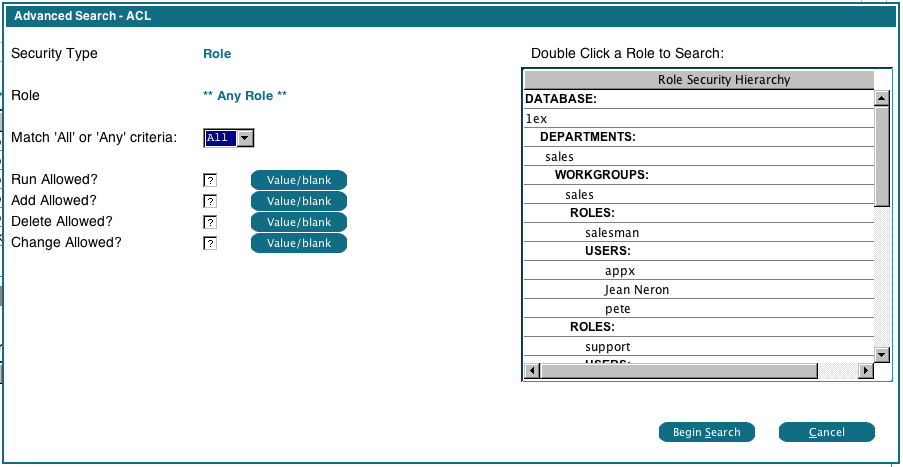This screenshot has width=903, height=467.
Task: Select the salesman role row
Action: (x=699, y=233)
